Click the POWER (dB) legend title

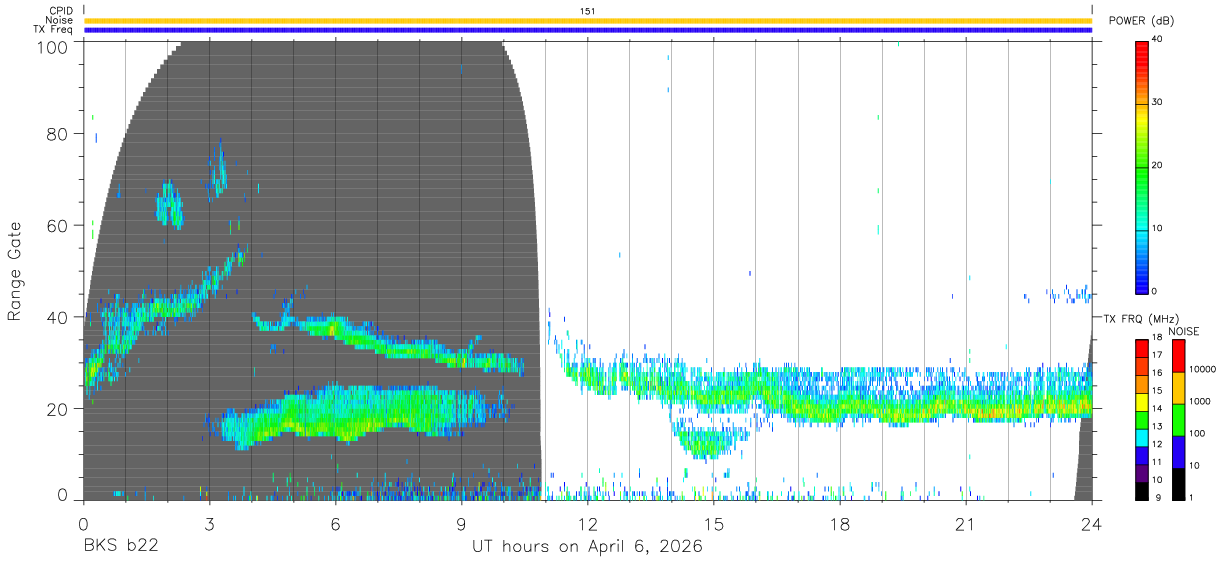tap(1141, 21)
